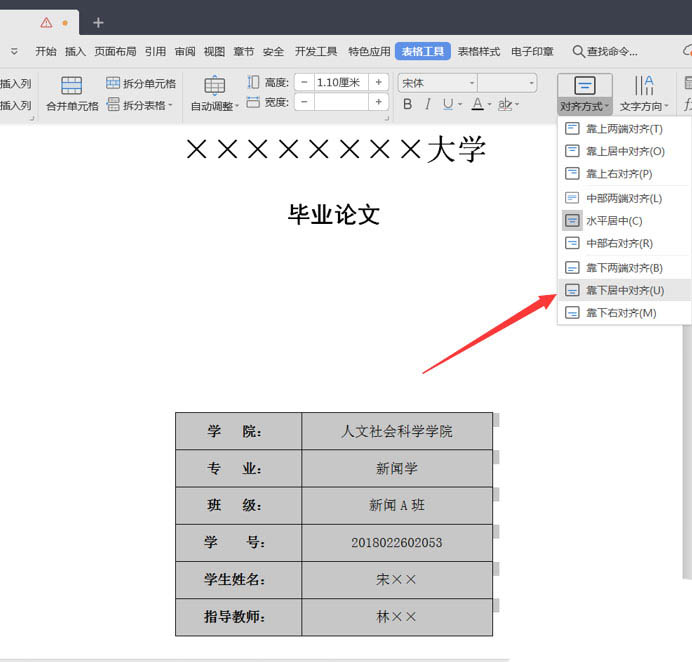Click the 拆分单元格 (split cells) icon

point(113,83)
